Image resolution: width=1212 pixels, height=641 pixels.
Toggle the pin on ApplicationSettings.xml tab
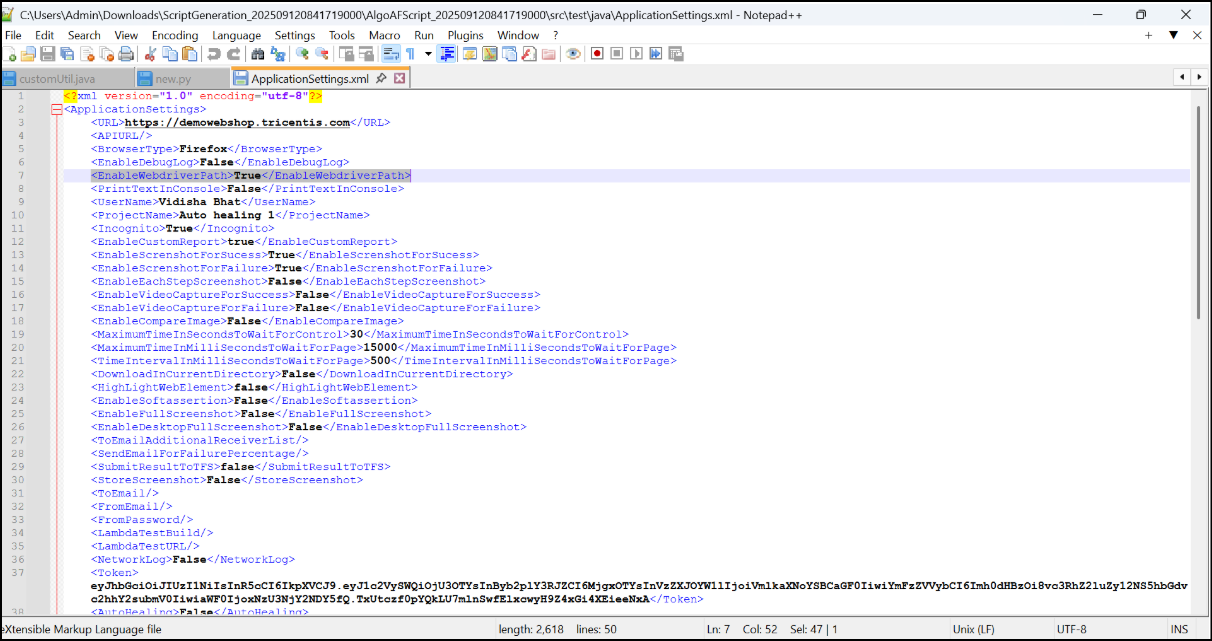381,78
